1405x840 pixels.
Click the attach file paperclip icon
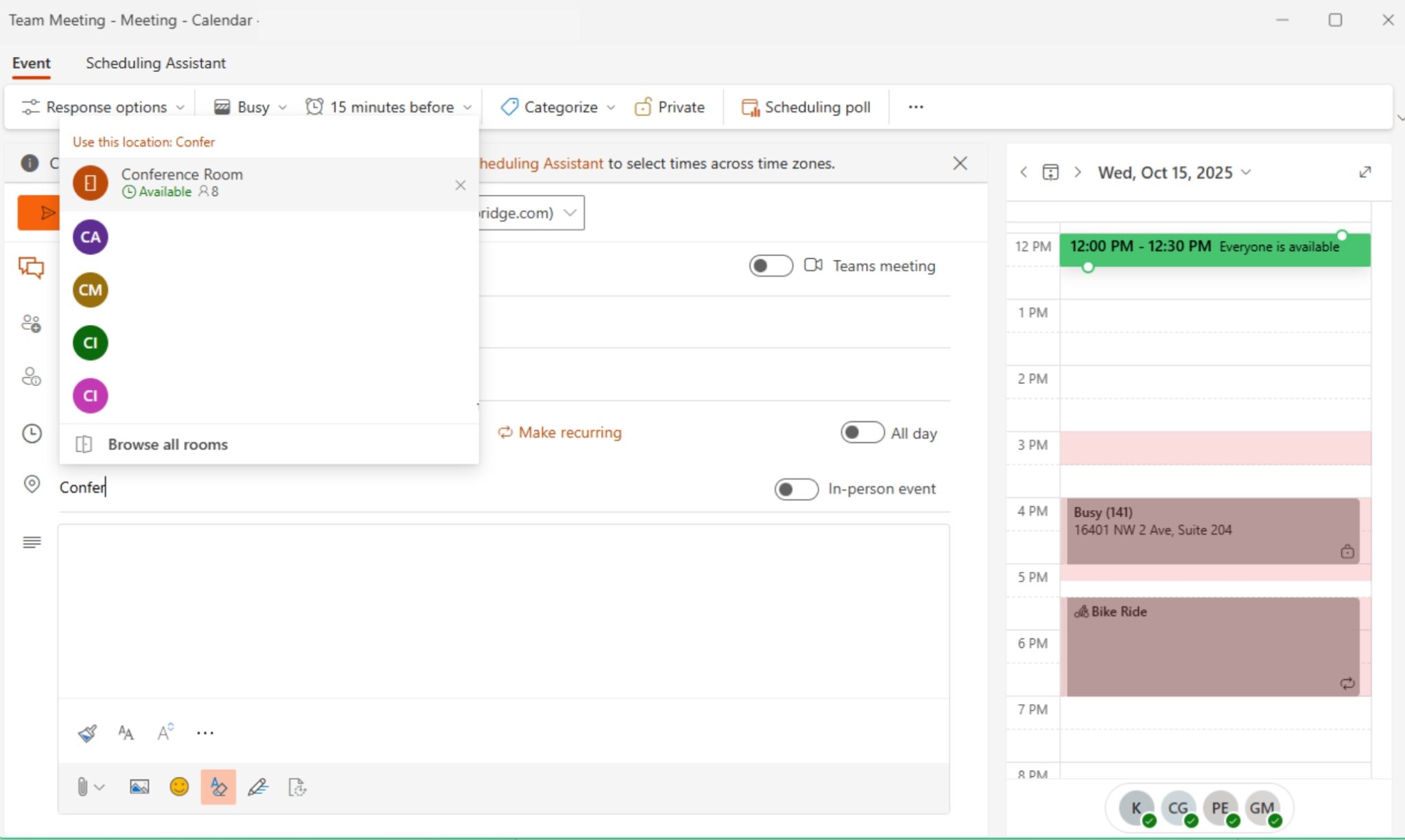click(82, 787)
